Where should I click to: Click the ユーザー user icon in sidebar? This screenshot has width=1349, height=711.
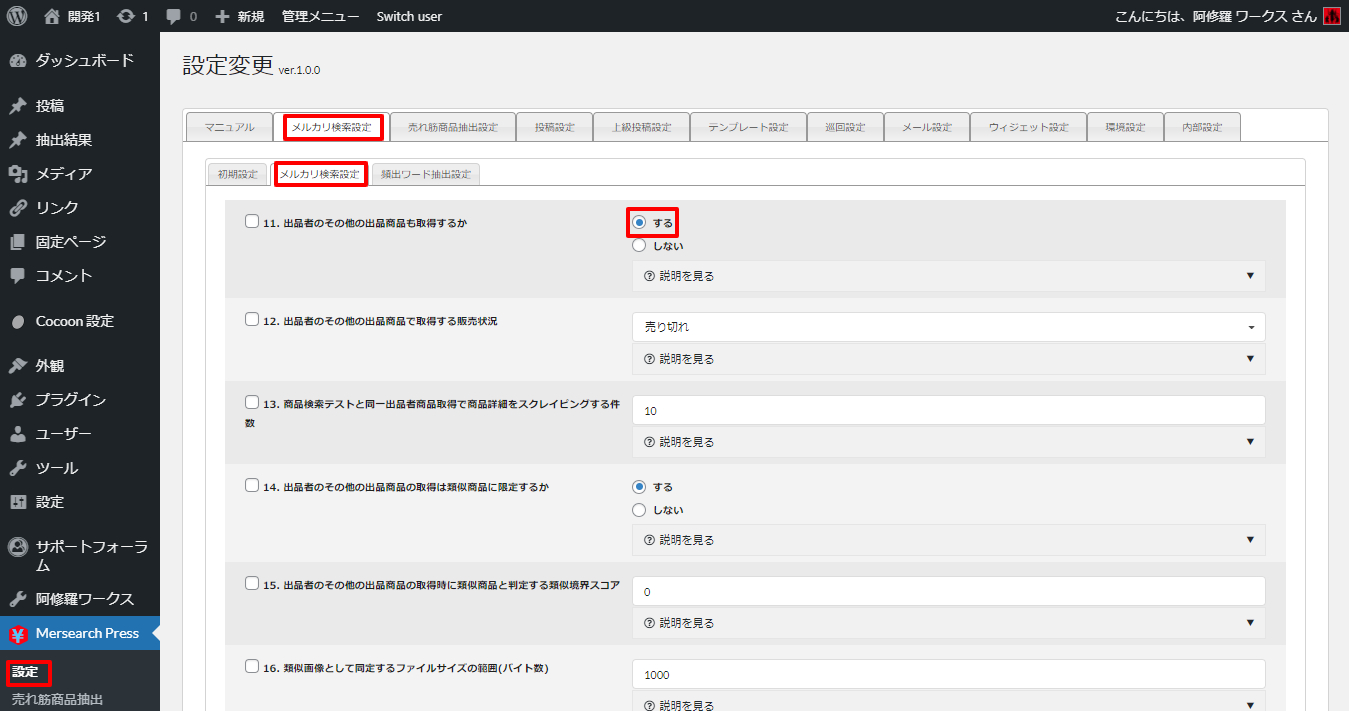[x=17, y=434]
